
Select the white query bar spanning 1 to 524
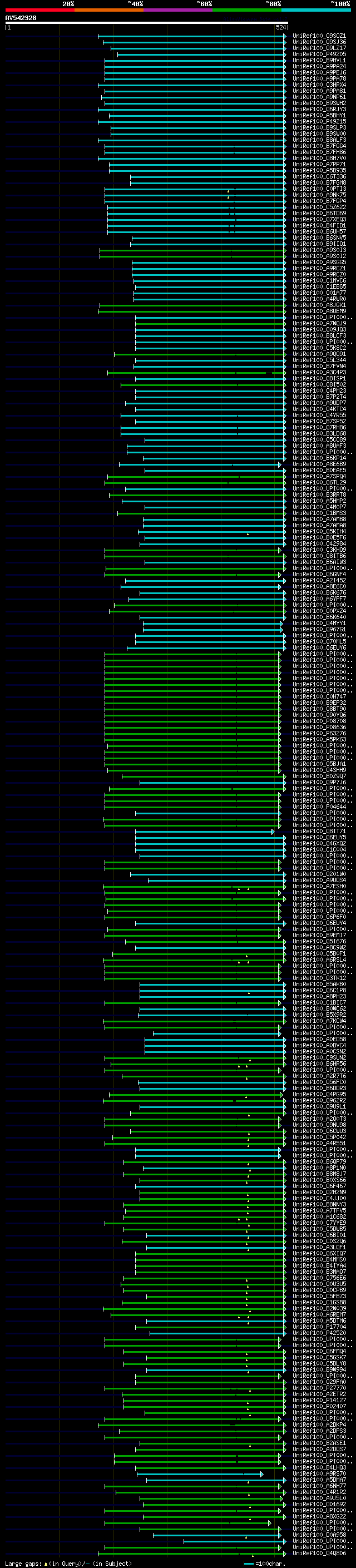click(147, 22)
